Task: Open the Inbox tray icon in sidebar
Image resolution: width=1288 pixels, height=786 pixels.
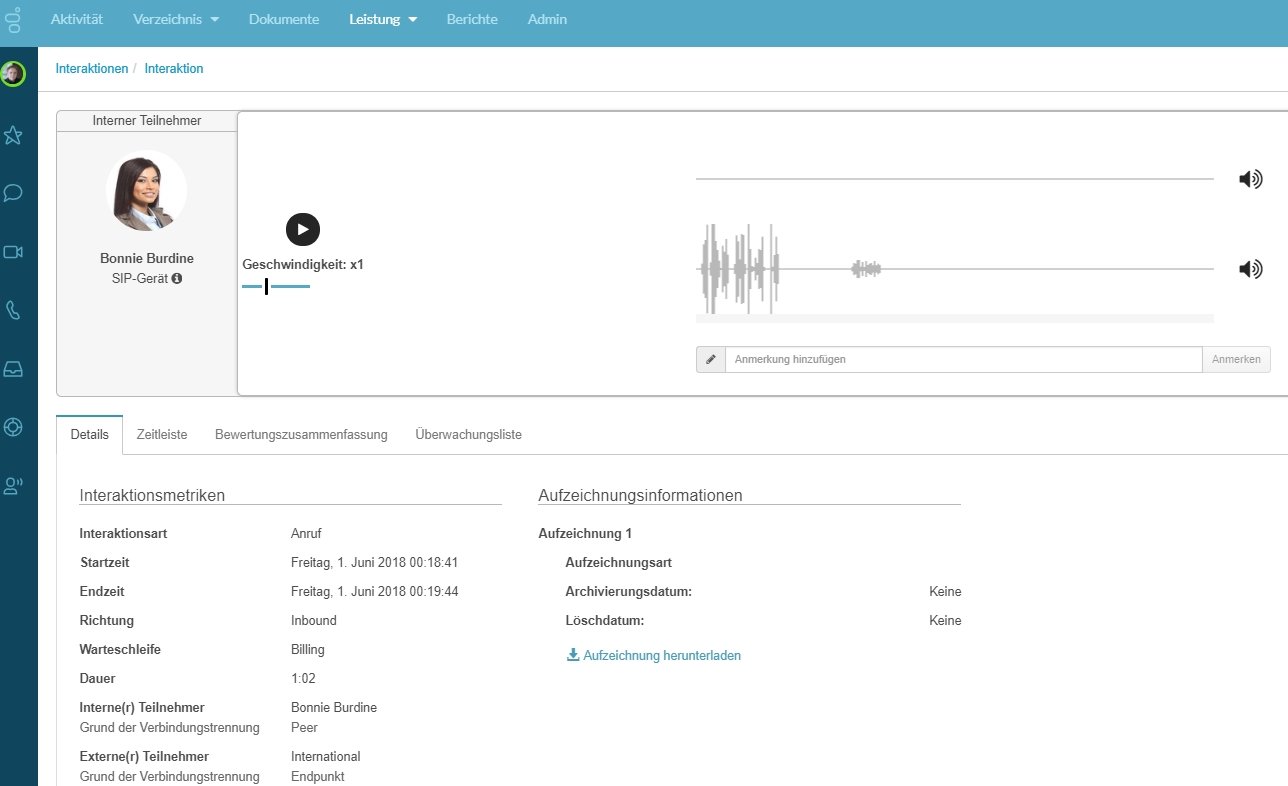Action: (13, 369)
